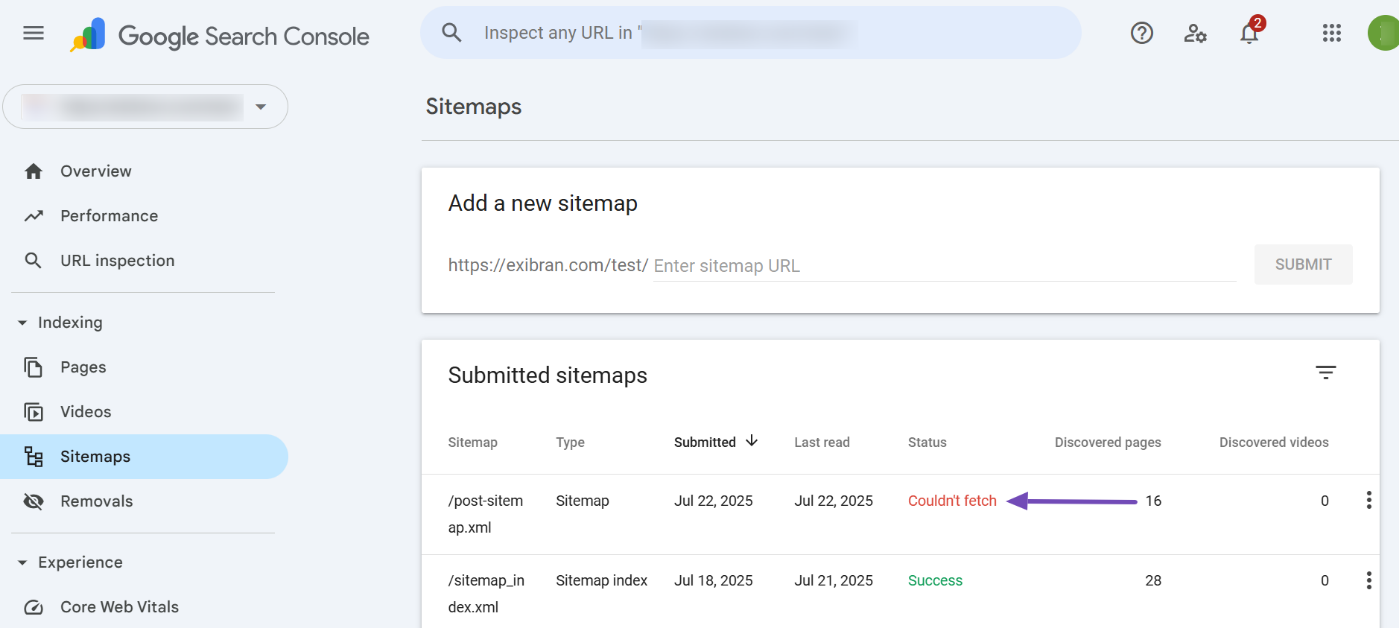Click the Sitemap column header

click(473, 442)
